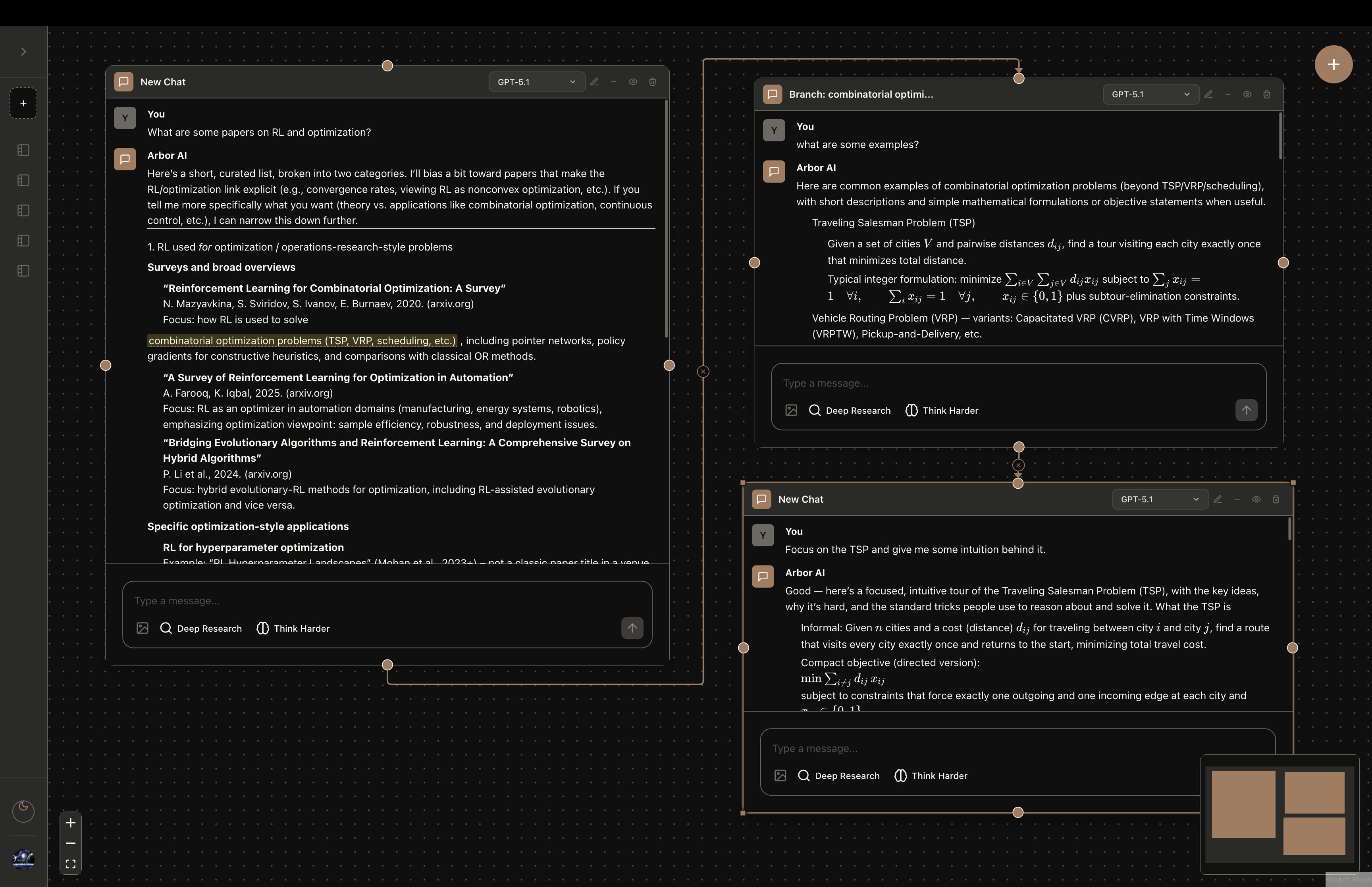Open the first chat item in the left sidebar

coord(23,150)
